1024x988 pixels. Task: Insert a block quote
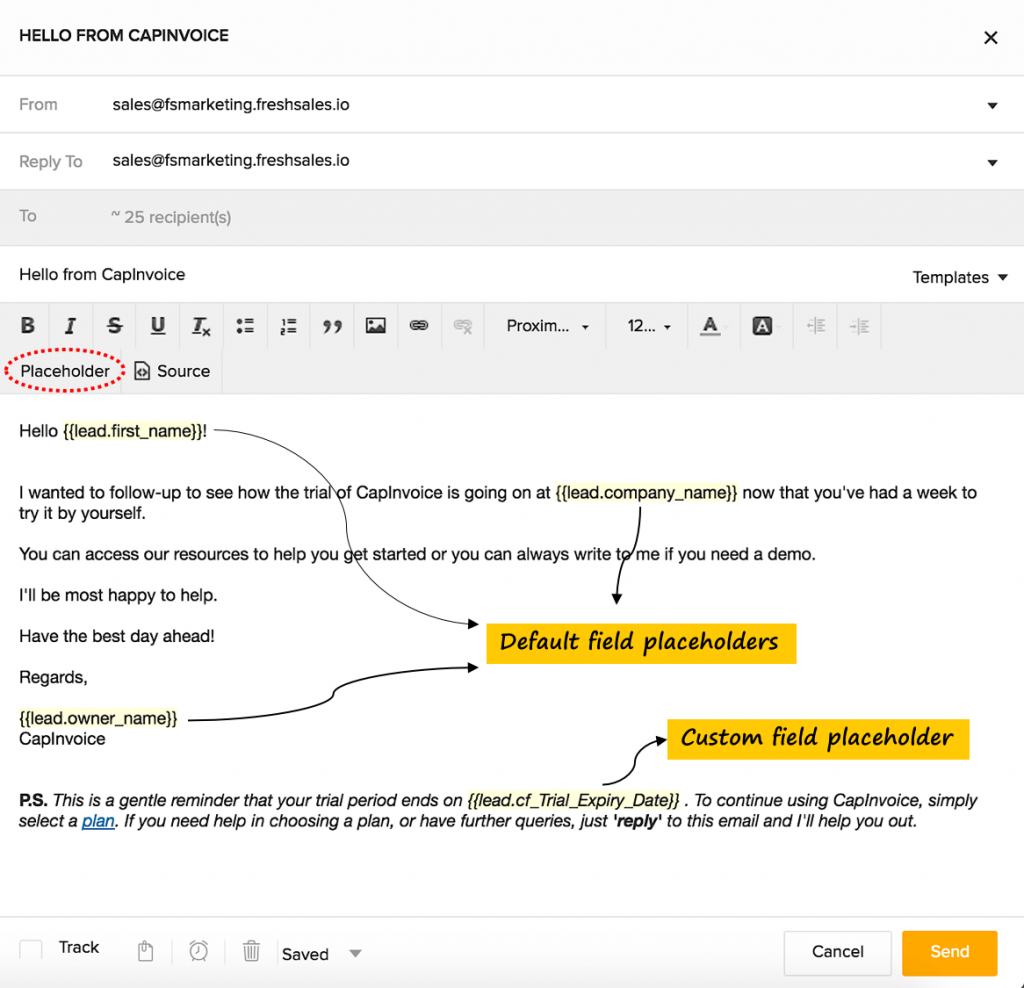(332, 326)
